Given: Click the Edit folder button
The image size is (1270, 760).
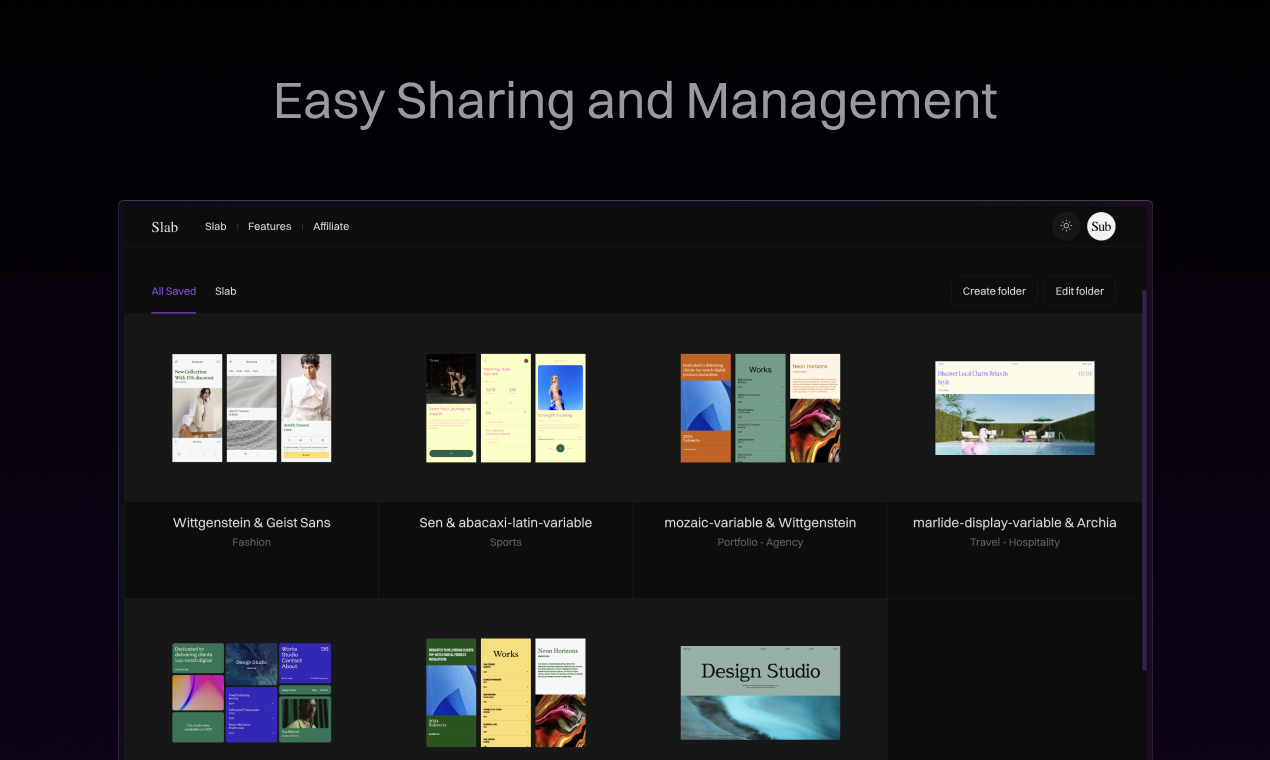Looking at the screenshot, I should (1080, 291).
